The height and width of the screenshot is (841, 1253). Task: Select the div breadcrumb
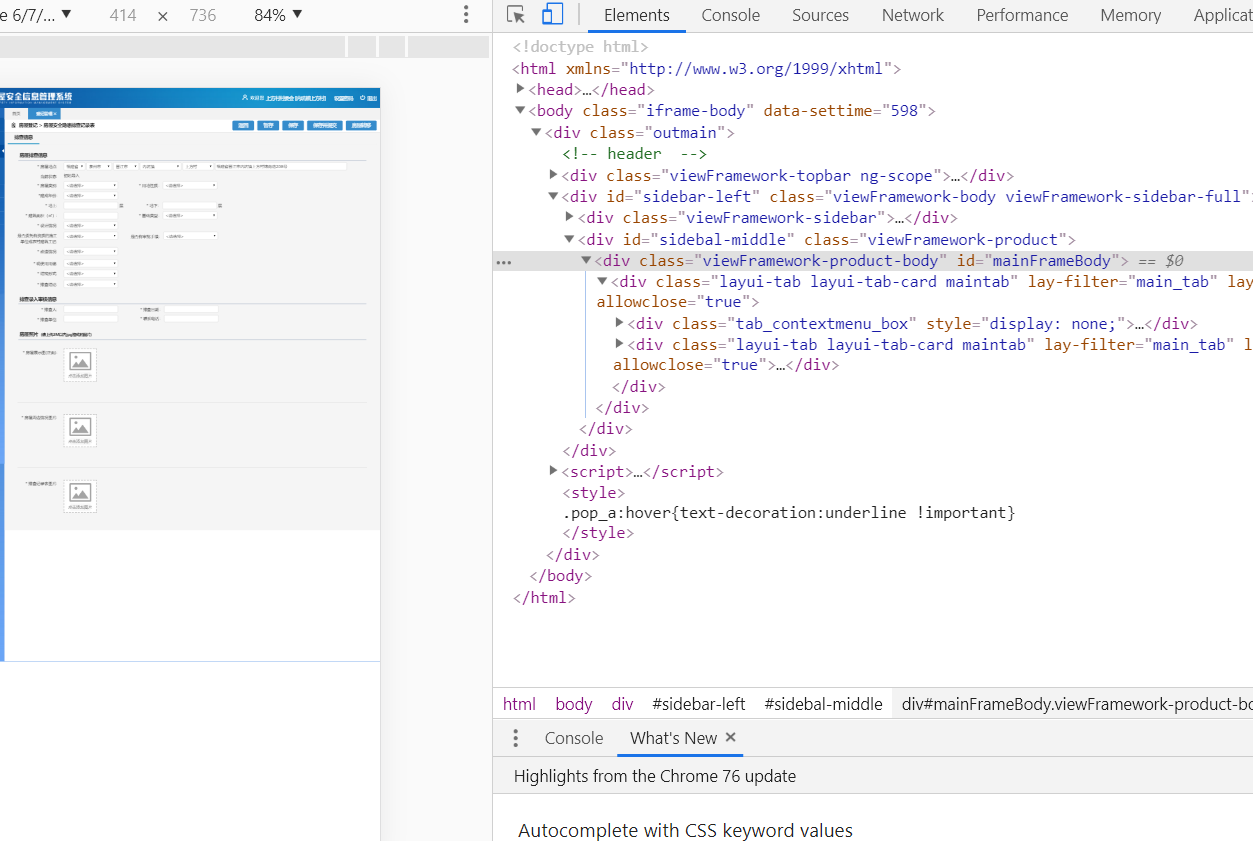623,704
